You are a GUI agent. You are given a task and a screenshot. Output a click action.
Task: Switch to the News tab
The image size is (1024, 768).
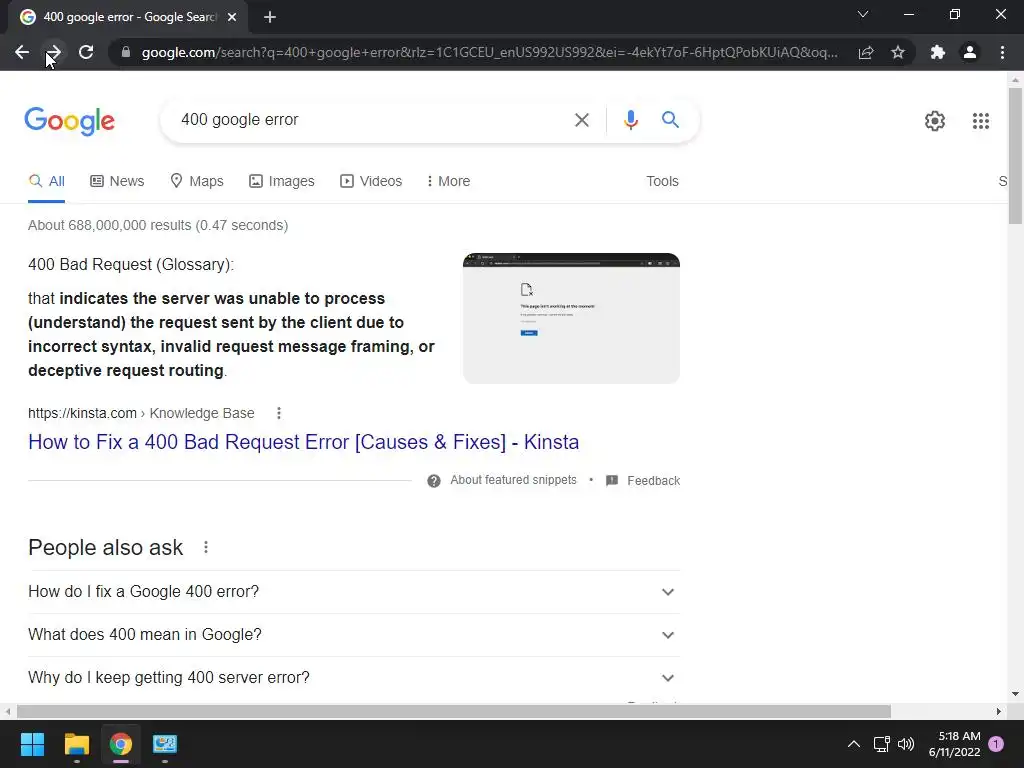pyautogui.click(x=117, y=181)
